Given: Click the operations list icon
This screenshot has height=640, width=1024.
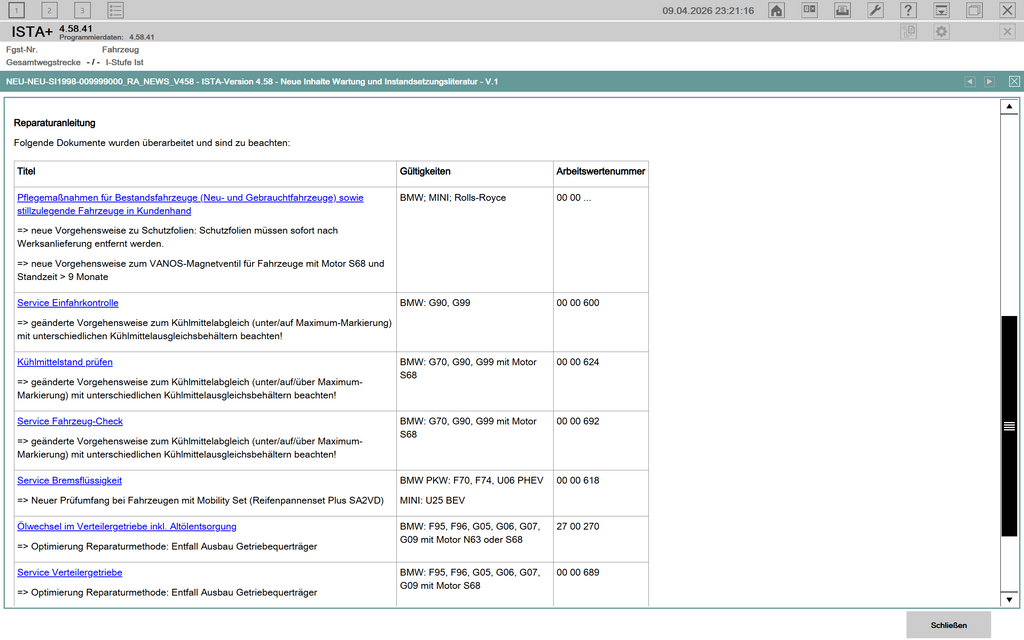Looking at the screenshot, I should point(116,10).
